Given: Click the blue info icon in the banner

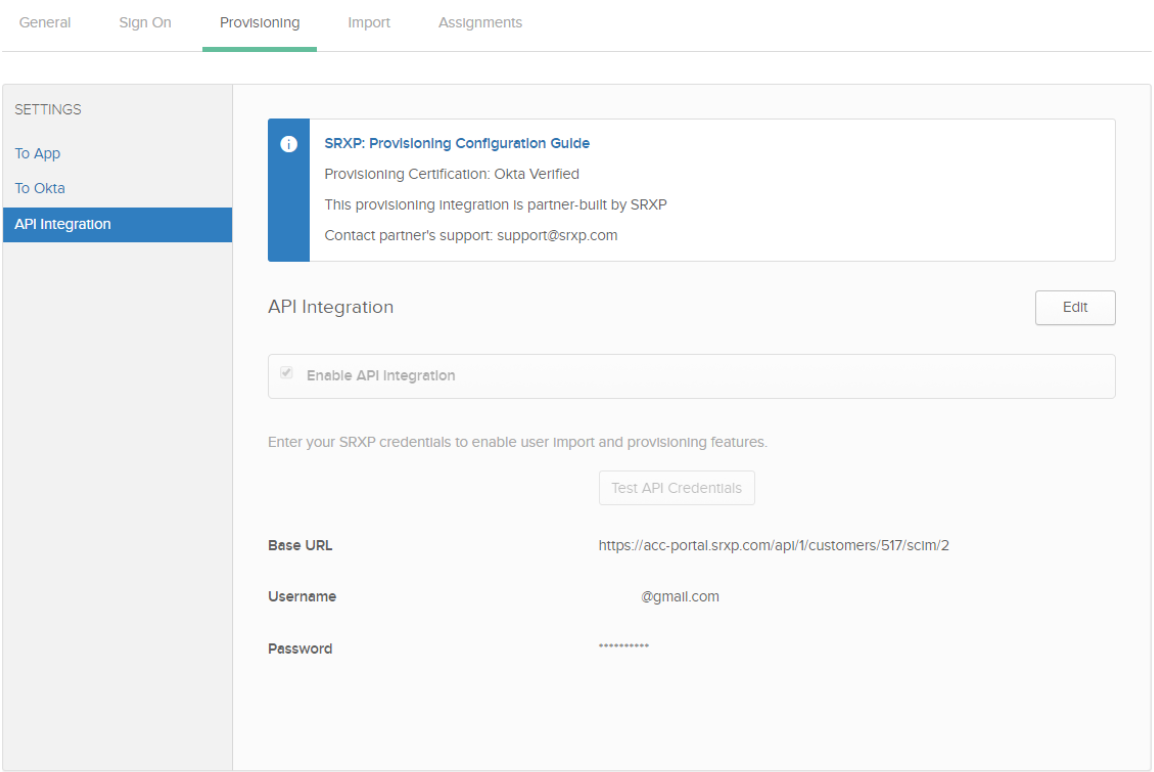Looking at the screenshot, I should pos(289,144).
